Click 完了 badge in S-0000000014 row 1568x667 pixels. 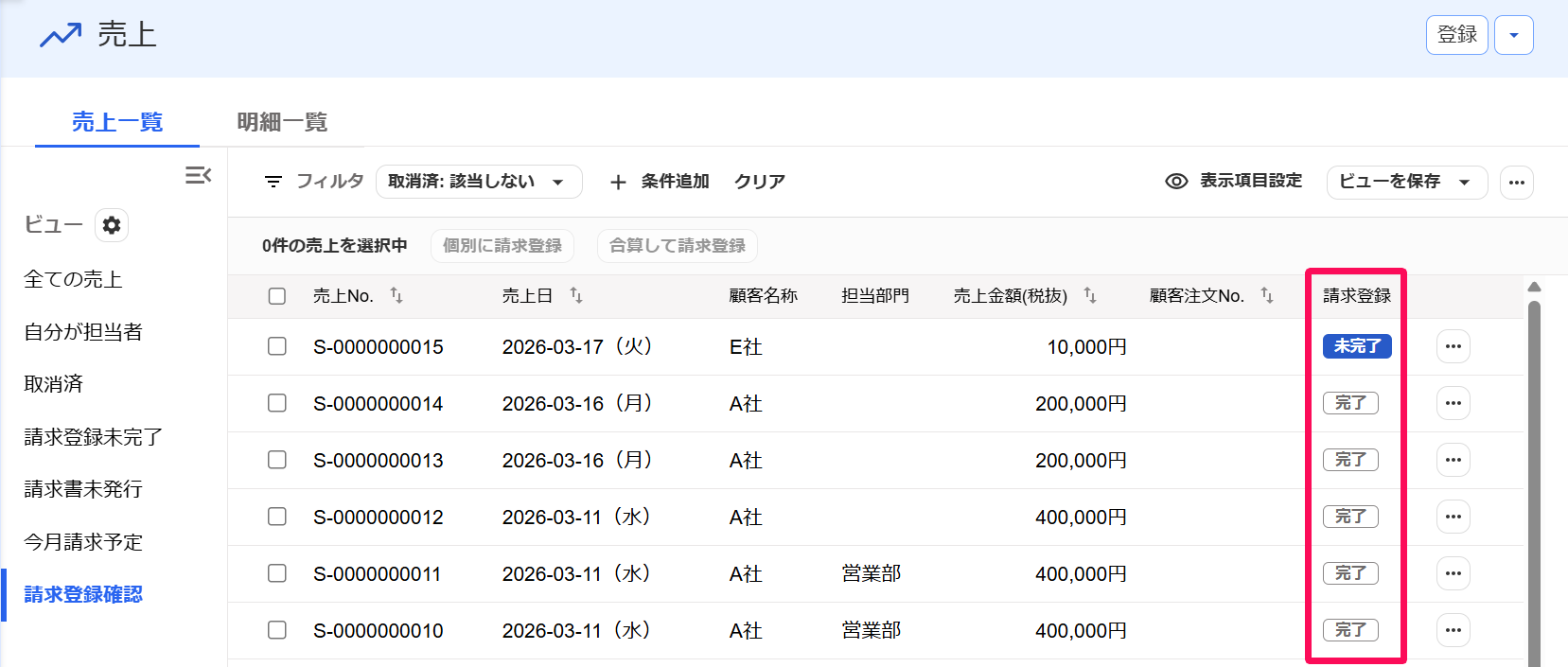click(1350, 403)
